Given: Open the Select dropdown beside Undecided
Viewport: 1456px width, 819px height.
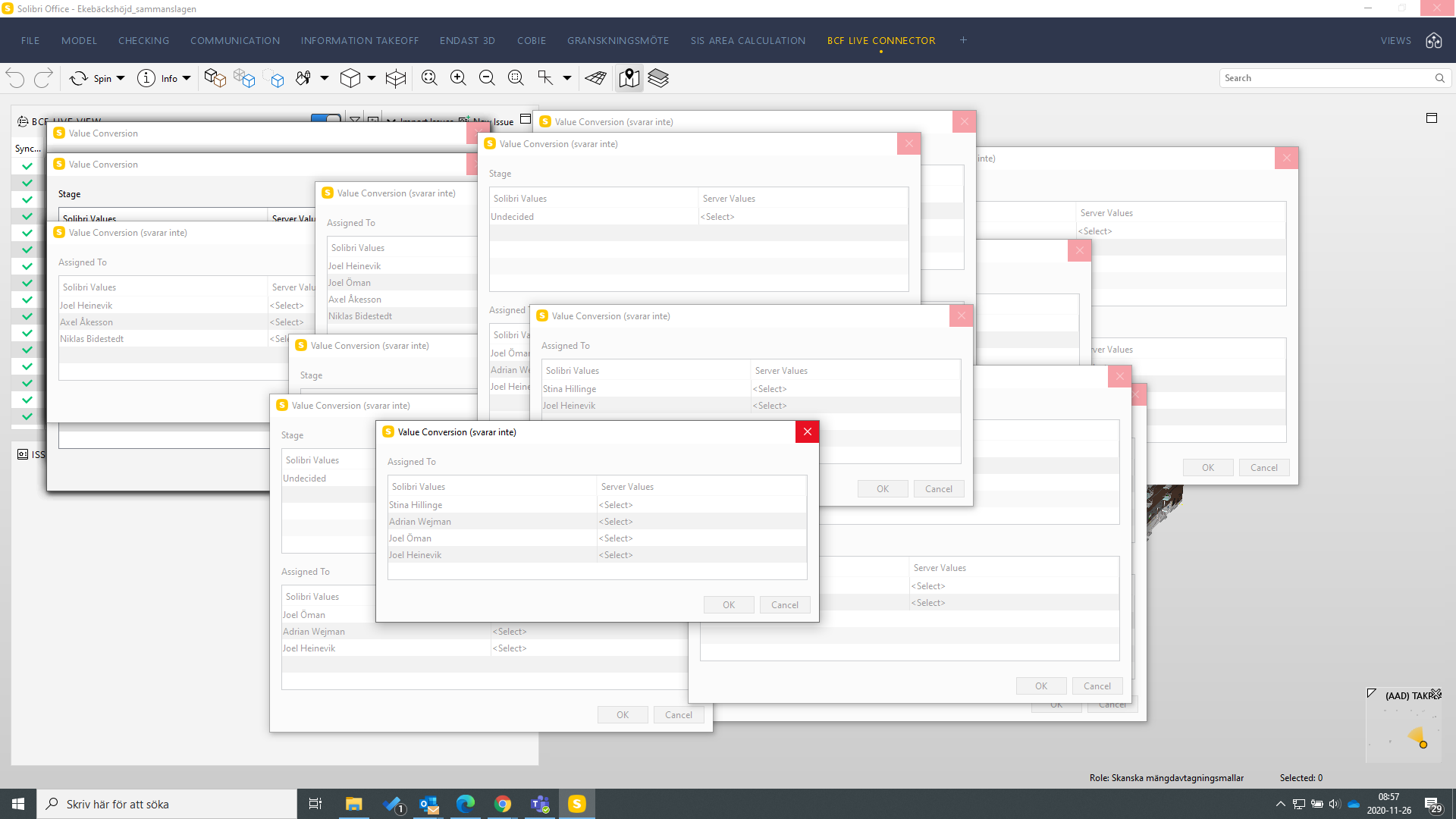Looking at the screenshot, I should click(803, 217).
